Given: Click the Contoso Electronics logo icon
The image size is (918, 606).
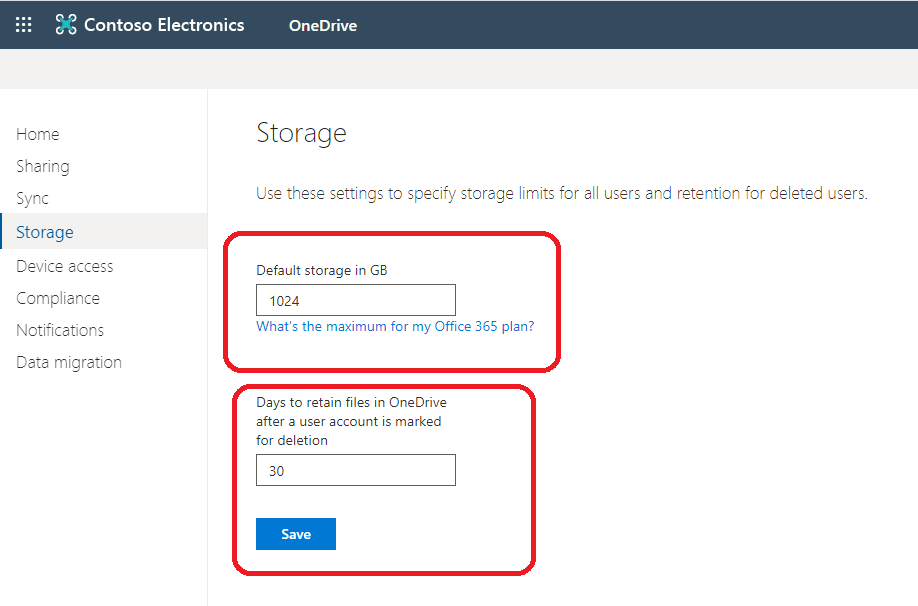Looking at the screenshot, I should [66, 24].
